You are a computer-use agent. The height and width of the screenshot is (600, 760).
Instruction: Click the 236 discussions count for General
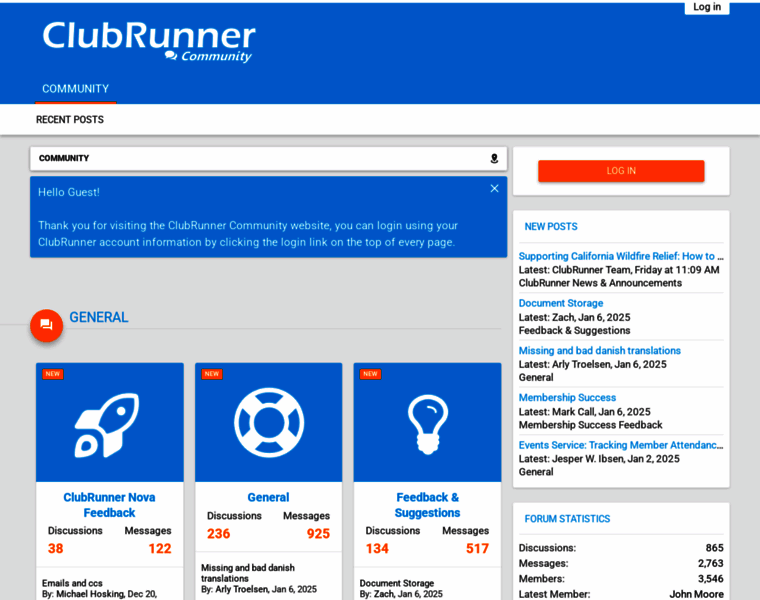click(x=219, y=534)
